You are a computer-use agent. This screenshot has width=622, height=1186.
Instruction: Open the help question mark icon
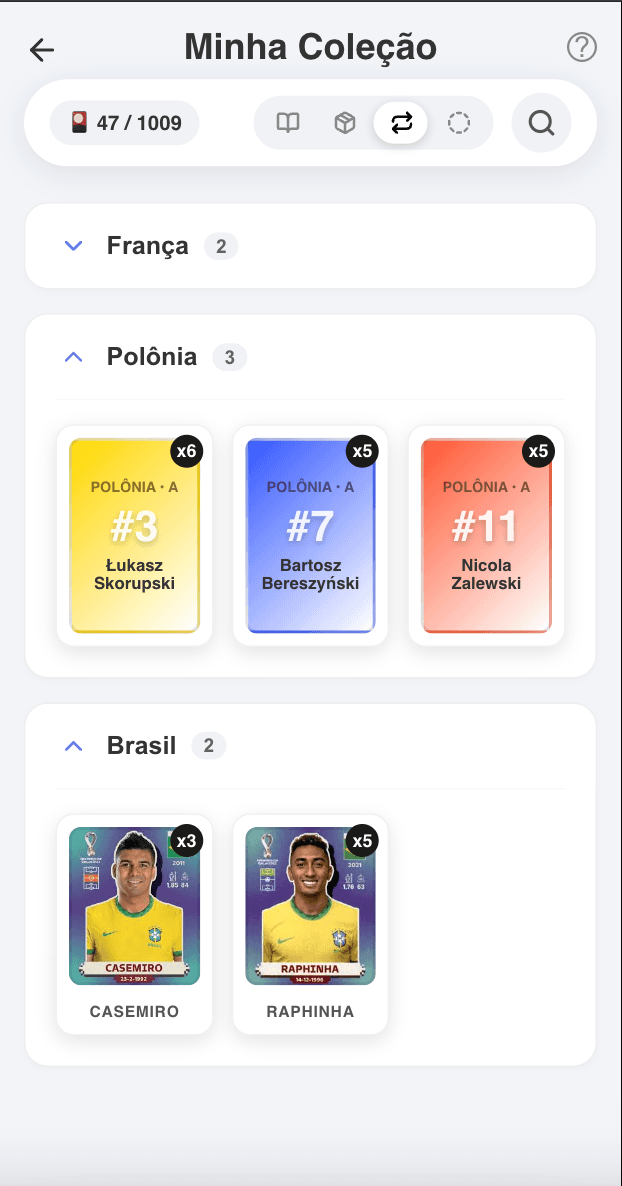[x=581, y=47]
